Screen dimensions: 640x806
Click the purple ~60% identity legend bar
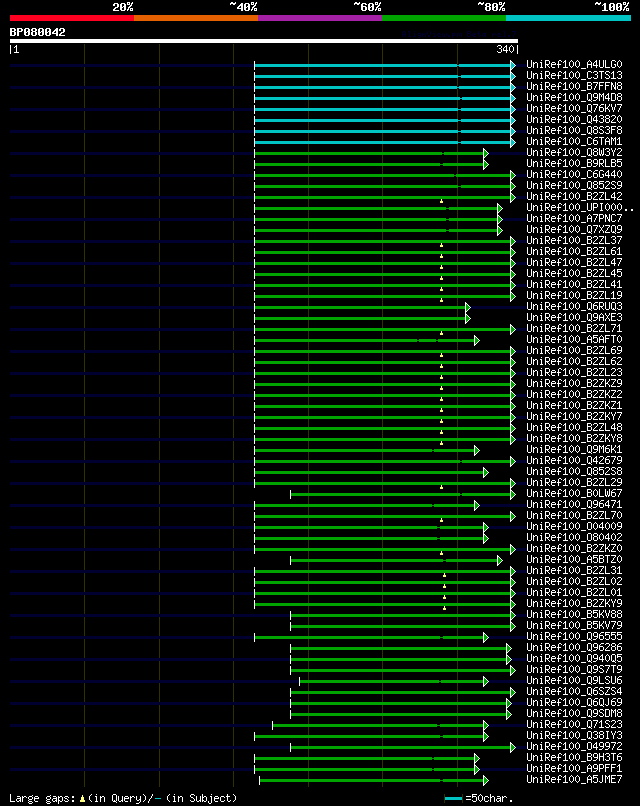[x=320, y=18]
